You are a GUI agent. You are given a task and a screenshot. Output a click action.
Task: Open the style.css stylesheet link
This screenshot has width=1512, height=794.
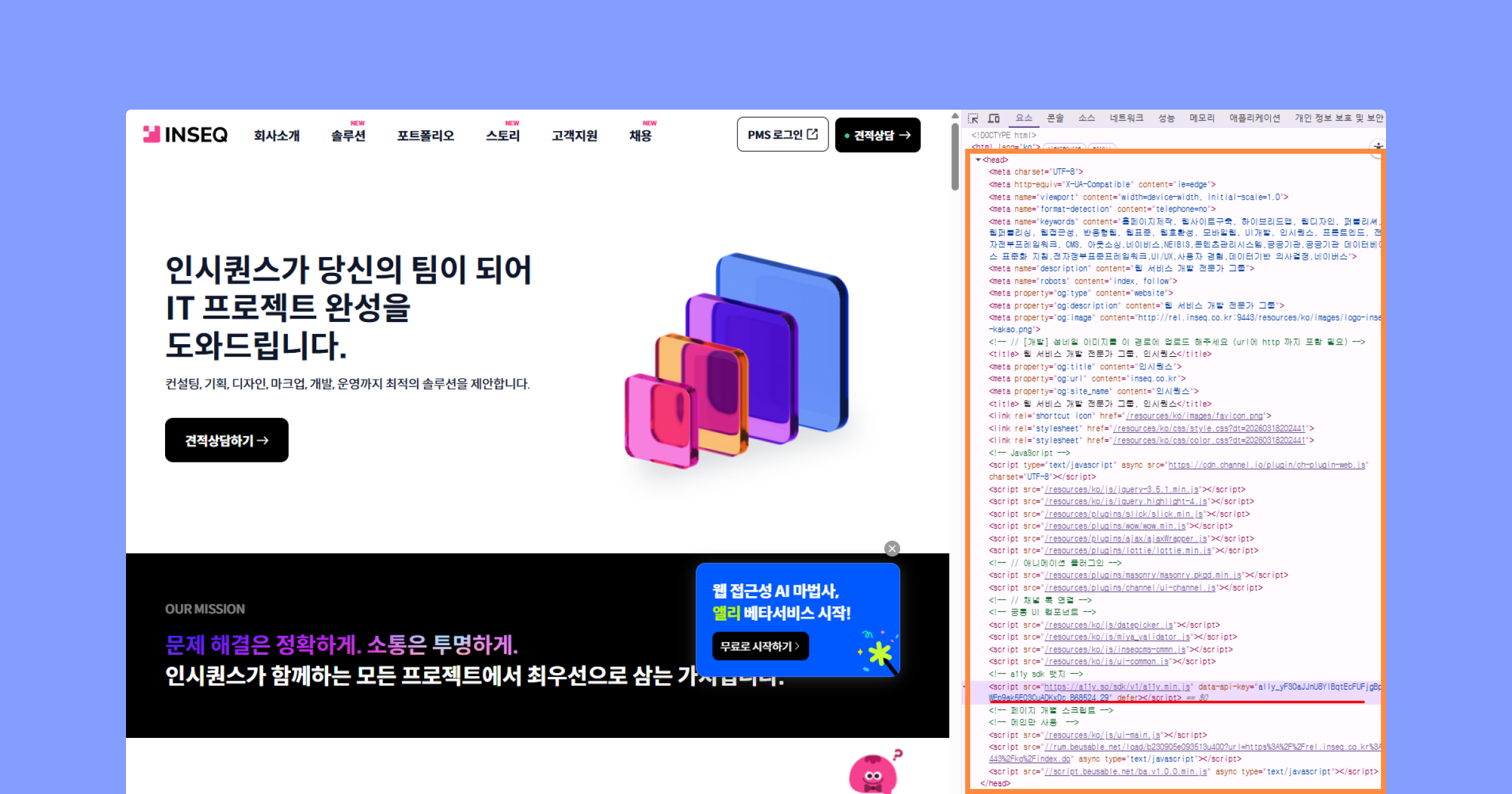click(1210, 429)
